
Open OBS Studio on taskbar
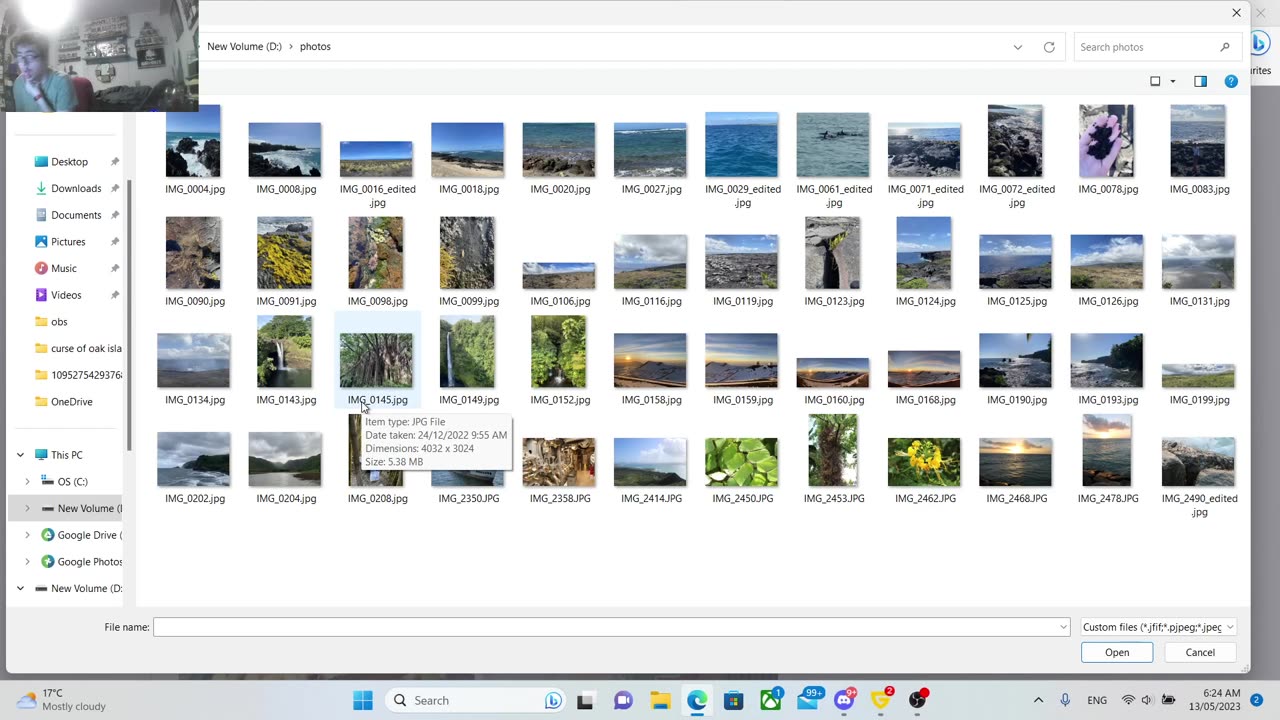(918, 700)
